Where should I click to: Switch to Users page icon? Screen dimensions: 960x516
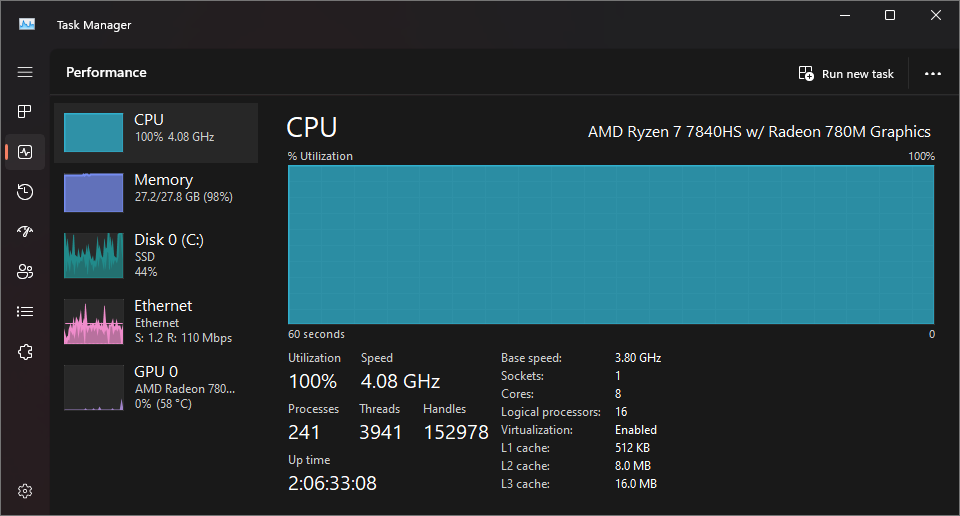point(25,272)
